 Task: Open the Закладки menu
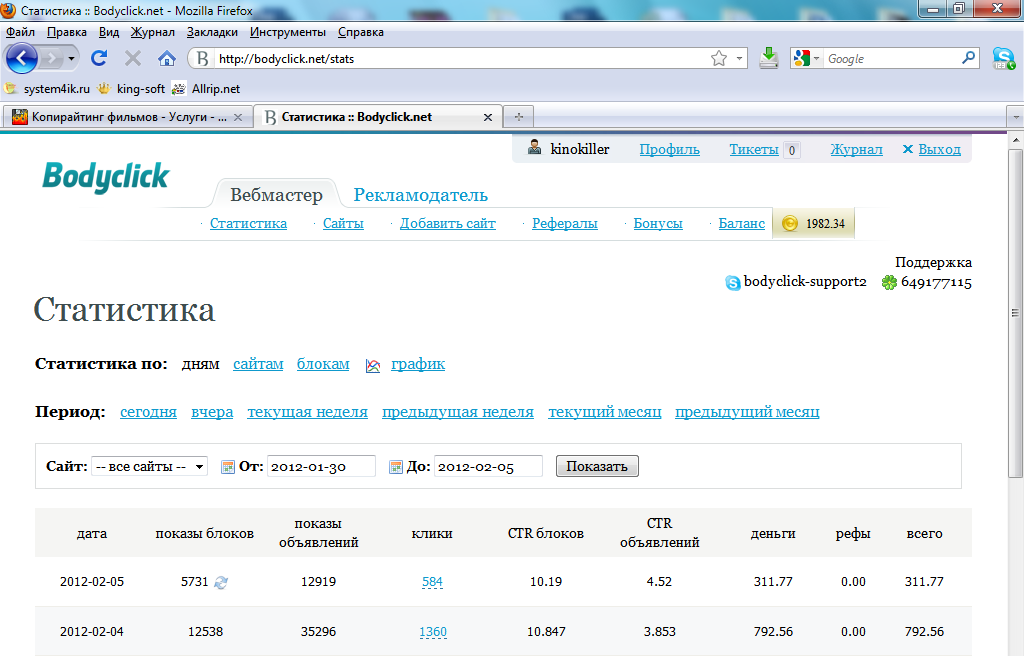(212, 32)
